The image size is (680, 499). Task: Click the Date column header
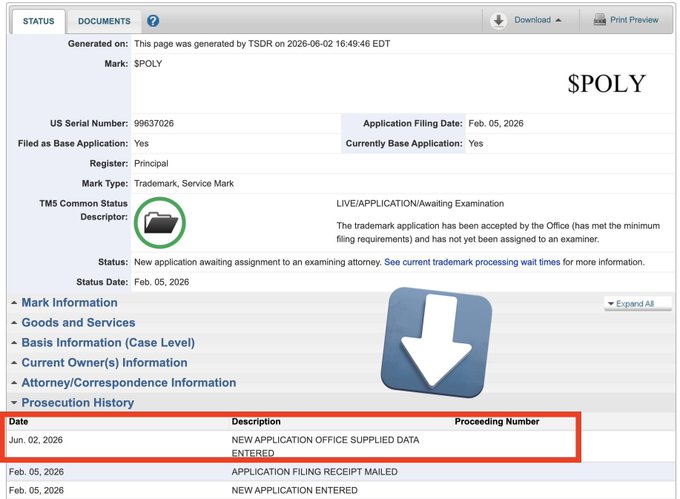pos(19,421)
